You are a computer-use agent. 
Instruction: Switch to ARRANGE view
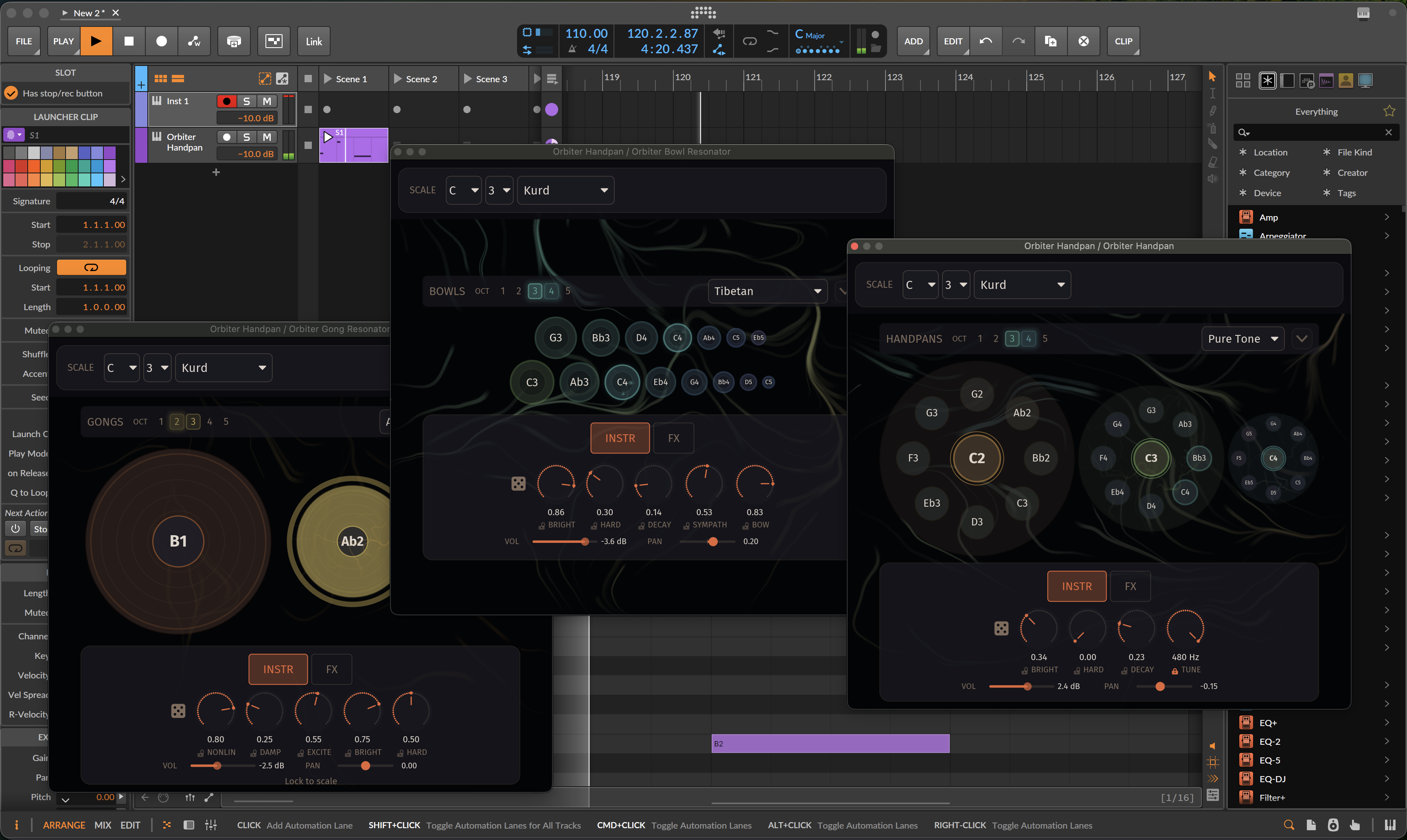64,825
